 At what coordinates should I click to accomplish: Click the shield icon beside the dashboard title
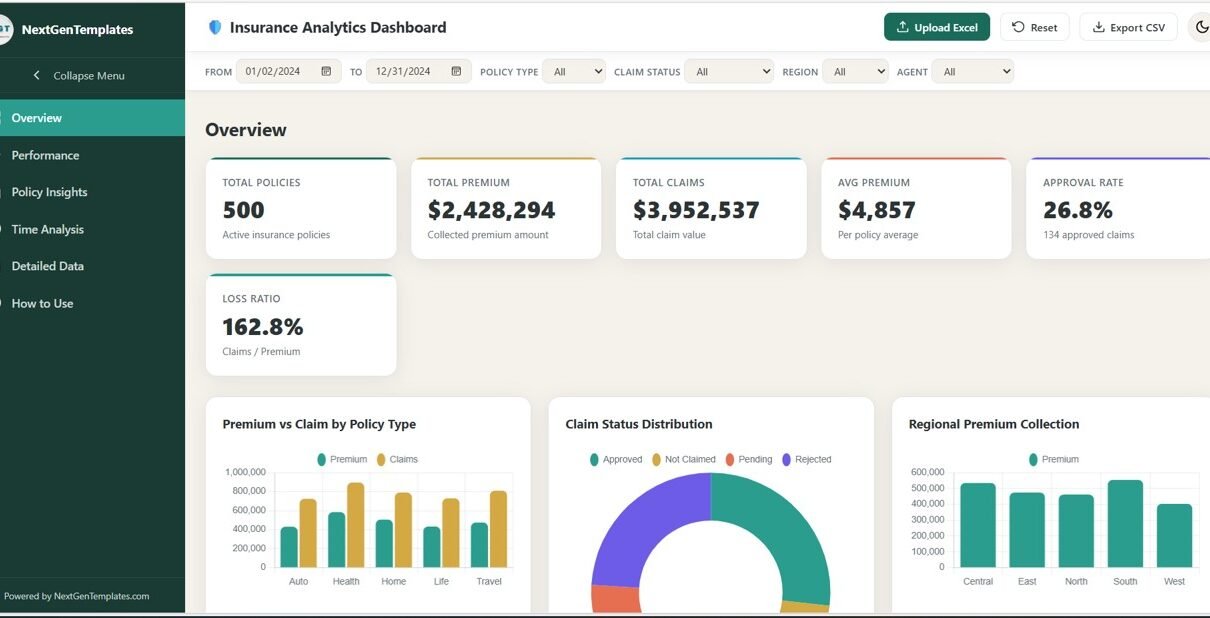215,28
